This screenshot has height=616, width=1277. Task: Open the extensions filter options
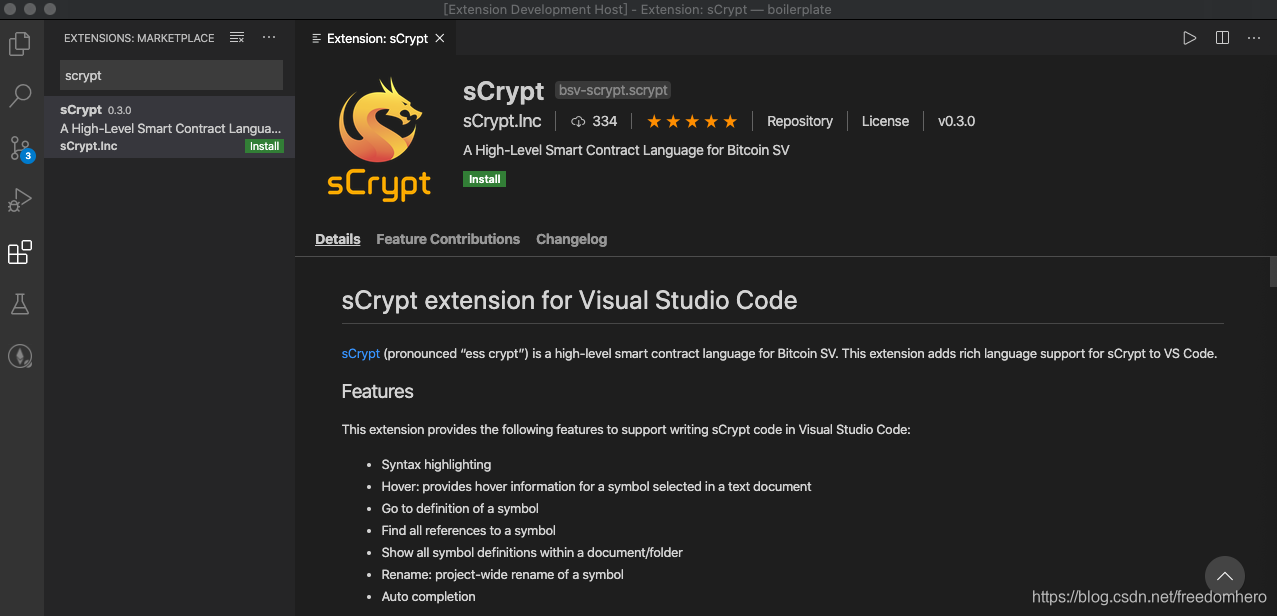237,37
